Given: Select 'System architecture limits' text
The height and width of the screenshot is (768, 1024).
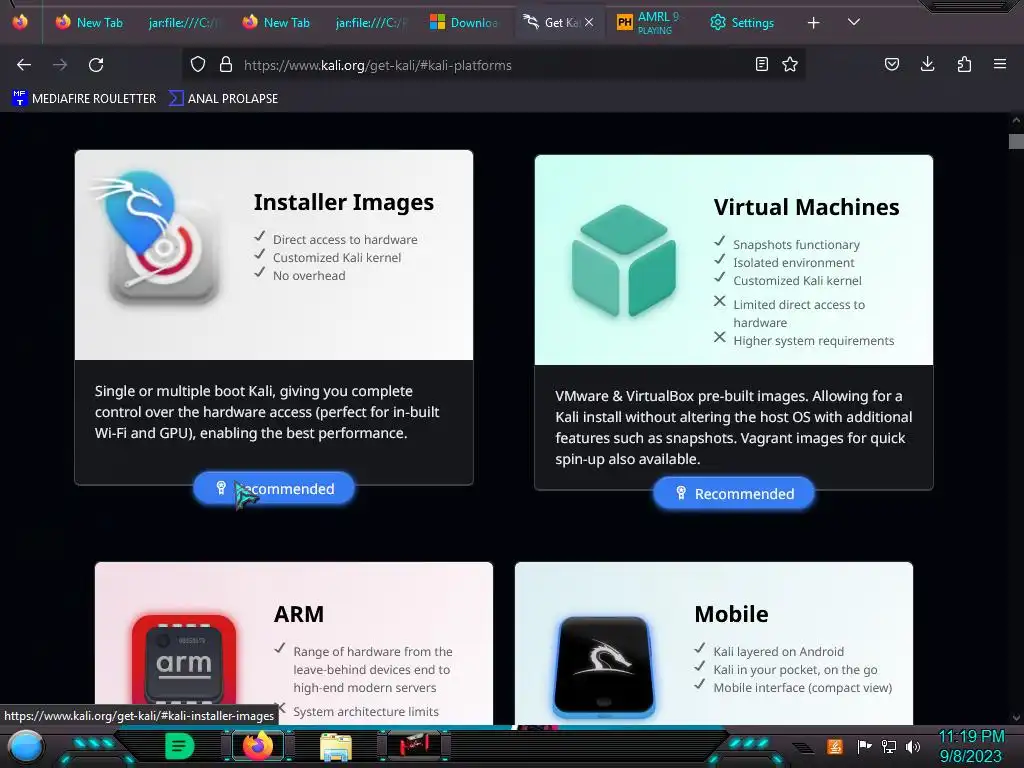Looking at the screenshot, I should pos(366,712).
